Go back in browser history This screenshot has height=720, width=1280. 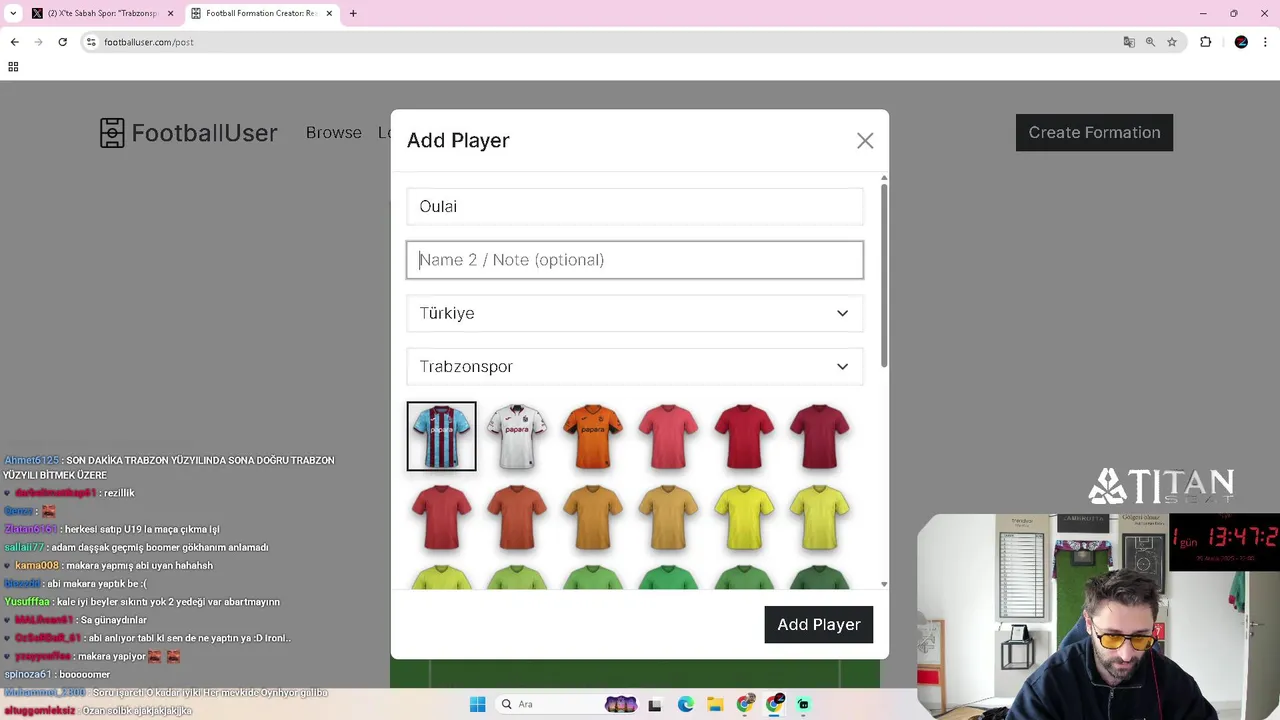(x=14, y=42)
